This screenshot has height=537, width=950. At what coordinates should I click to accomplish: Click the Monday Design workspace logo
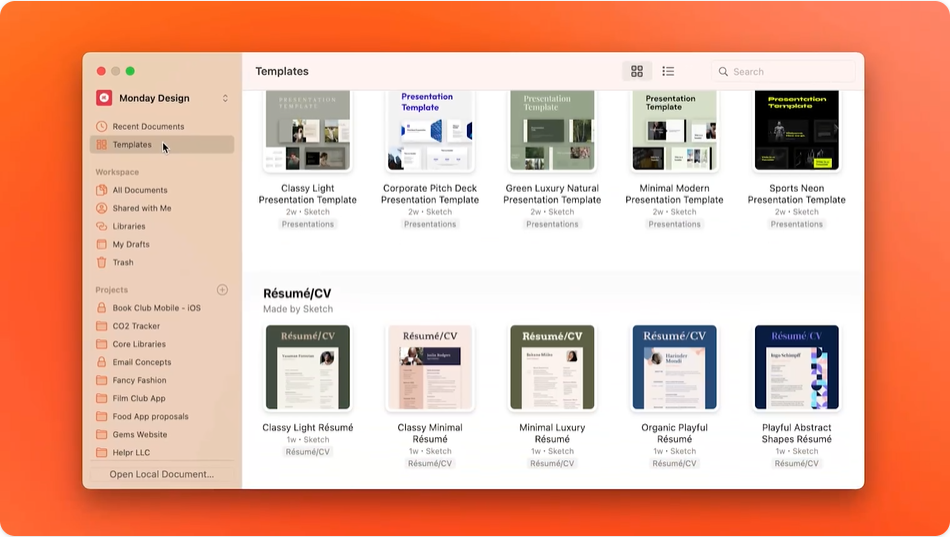click(104, 98)
